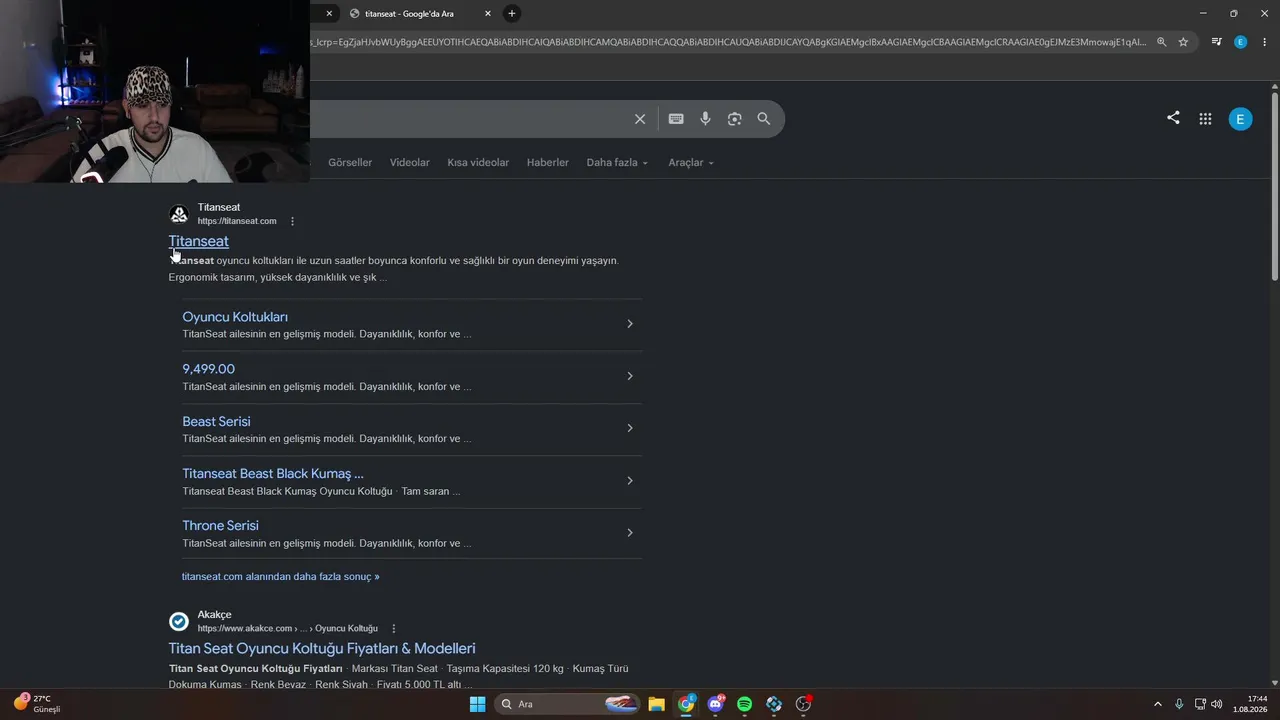Open the Beast Serisi sitelink
1280x720 pixels.
click(216, 421)
